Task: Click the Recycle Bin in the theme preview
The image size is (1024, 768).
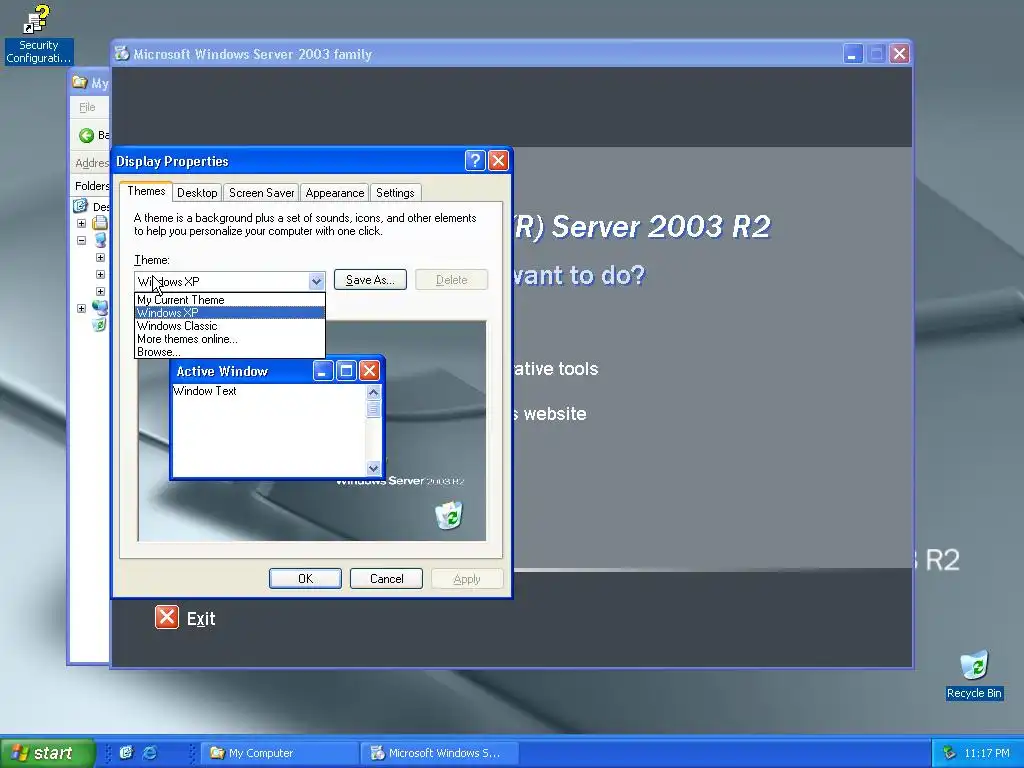Action: [x=449, y=515]
